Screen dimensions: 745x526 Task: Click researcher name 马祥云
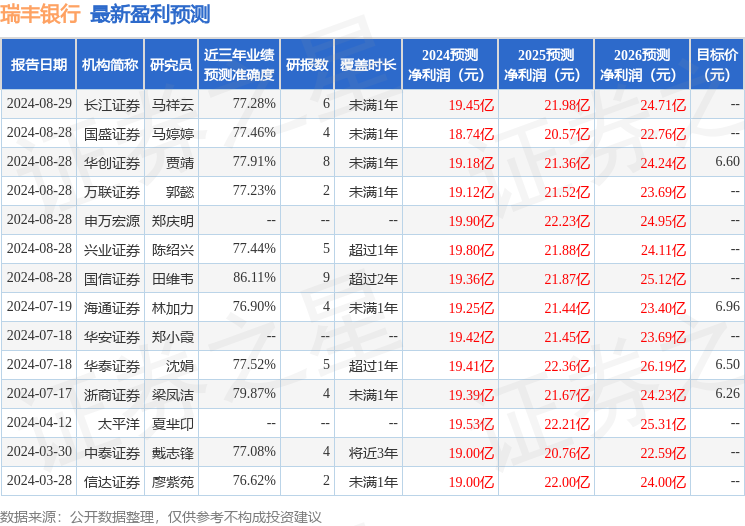tap(173, 105)
